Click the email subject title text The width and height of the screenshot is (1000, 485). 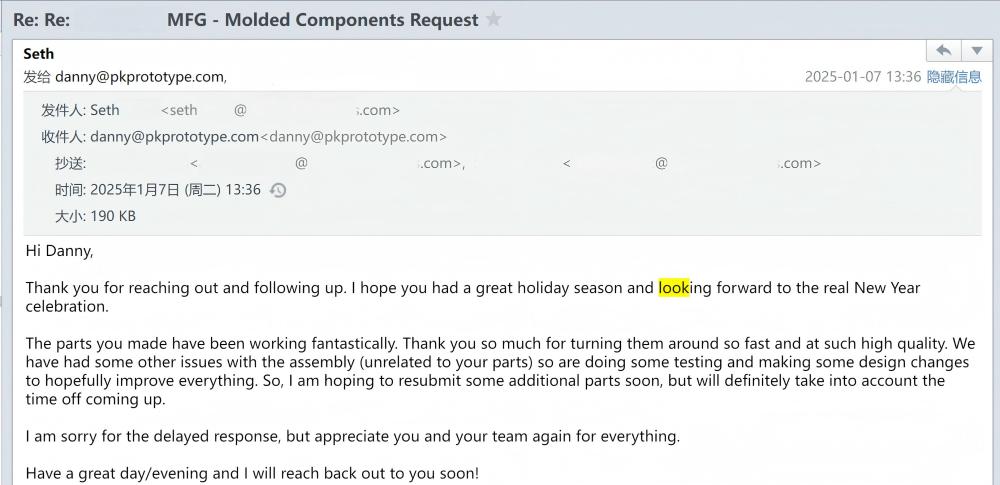322,20
